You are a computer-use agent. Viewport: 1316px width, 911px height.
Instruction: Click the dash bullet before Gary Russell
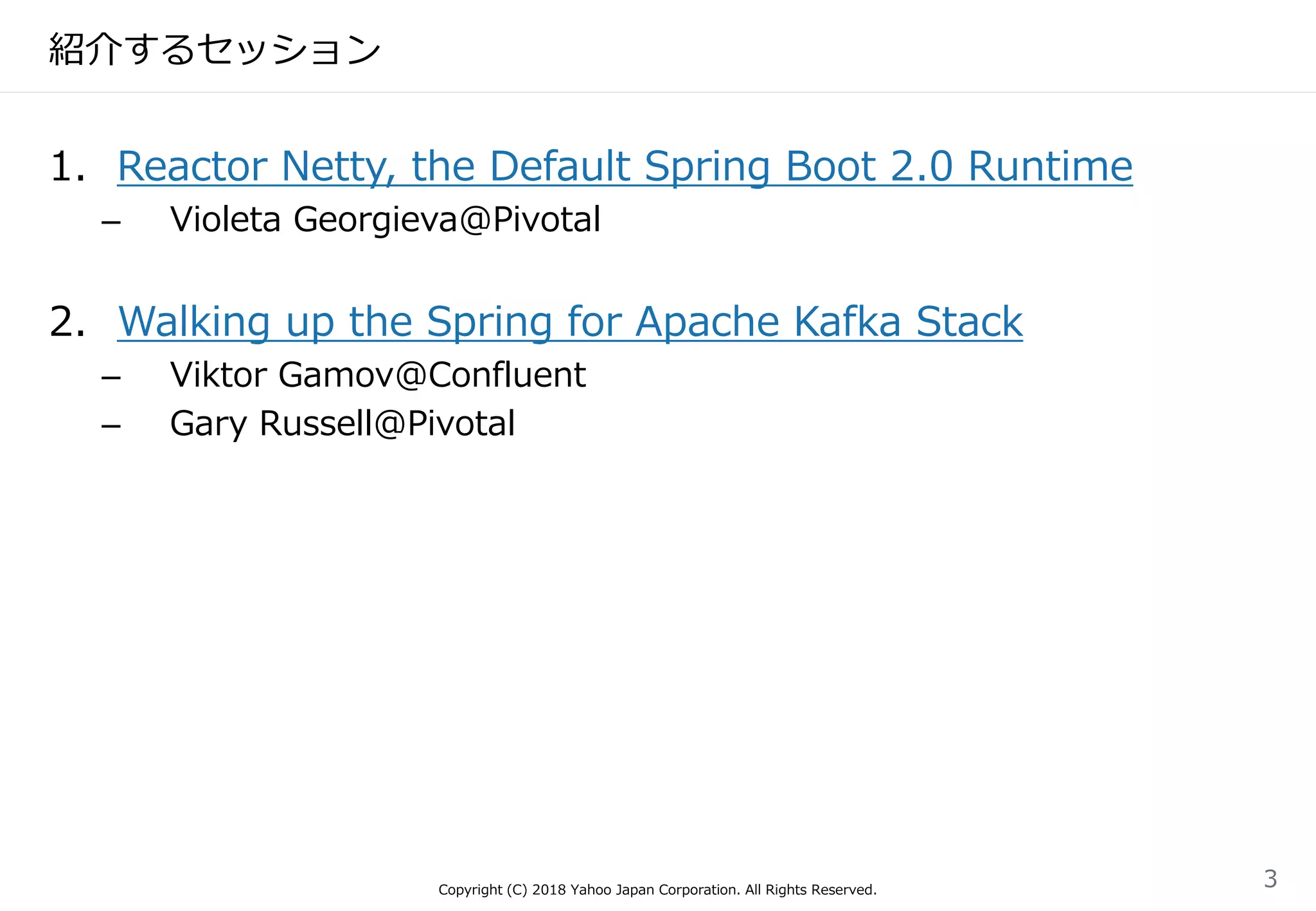(111, 426)
